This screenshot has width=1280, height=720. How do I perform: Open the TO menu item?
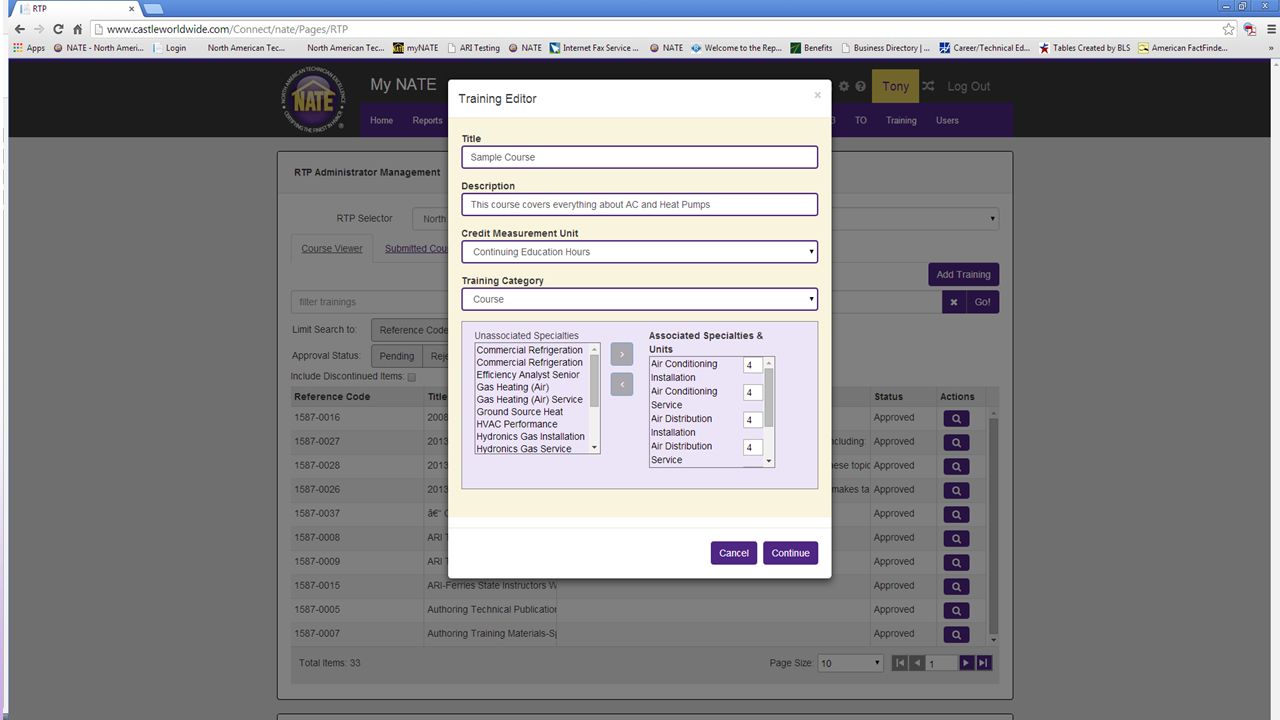point(860,120)
